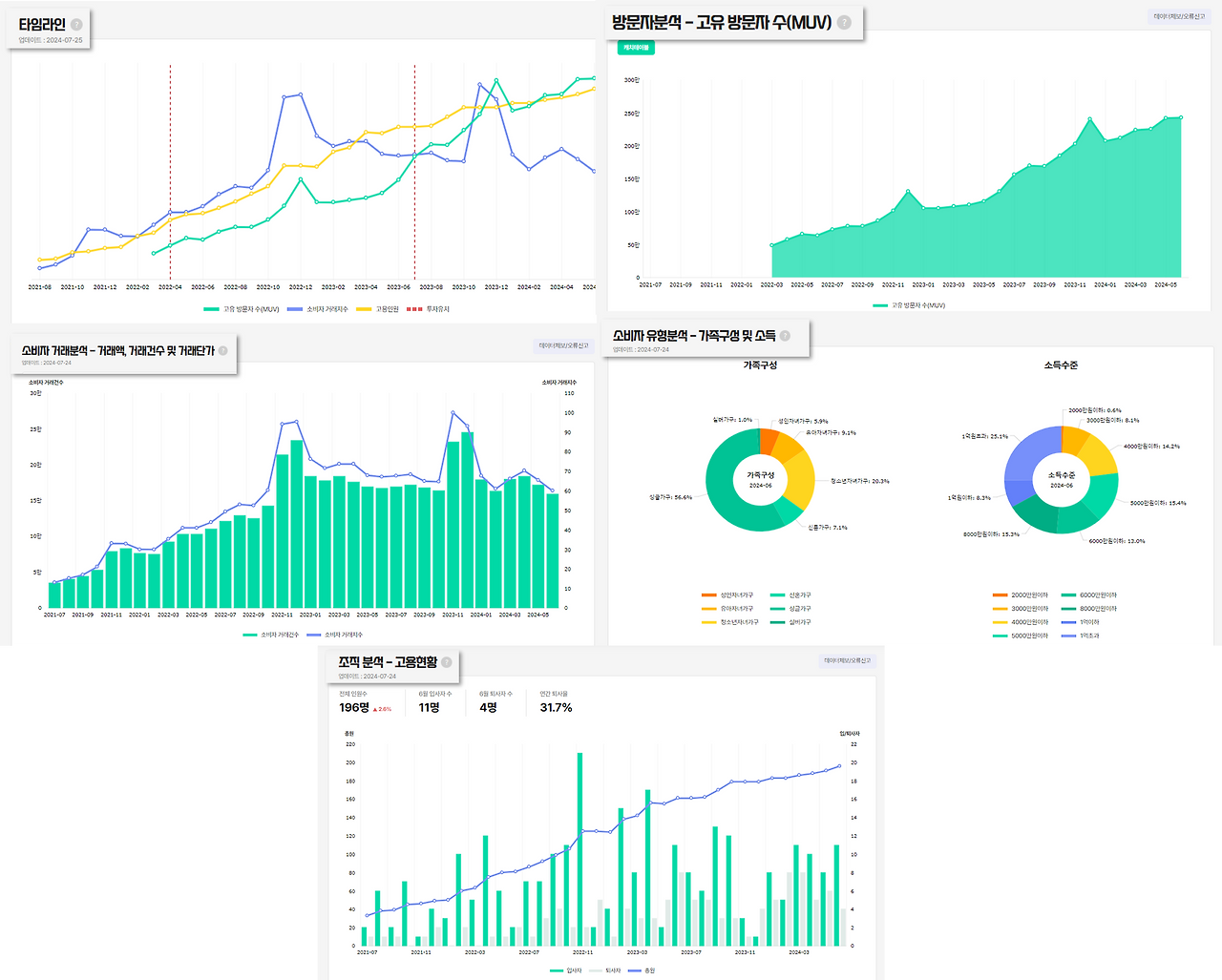Click the orange 성인자녀가구 legend swatch

pos(708,595)
